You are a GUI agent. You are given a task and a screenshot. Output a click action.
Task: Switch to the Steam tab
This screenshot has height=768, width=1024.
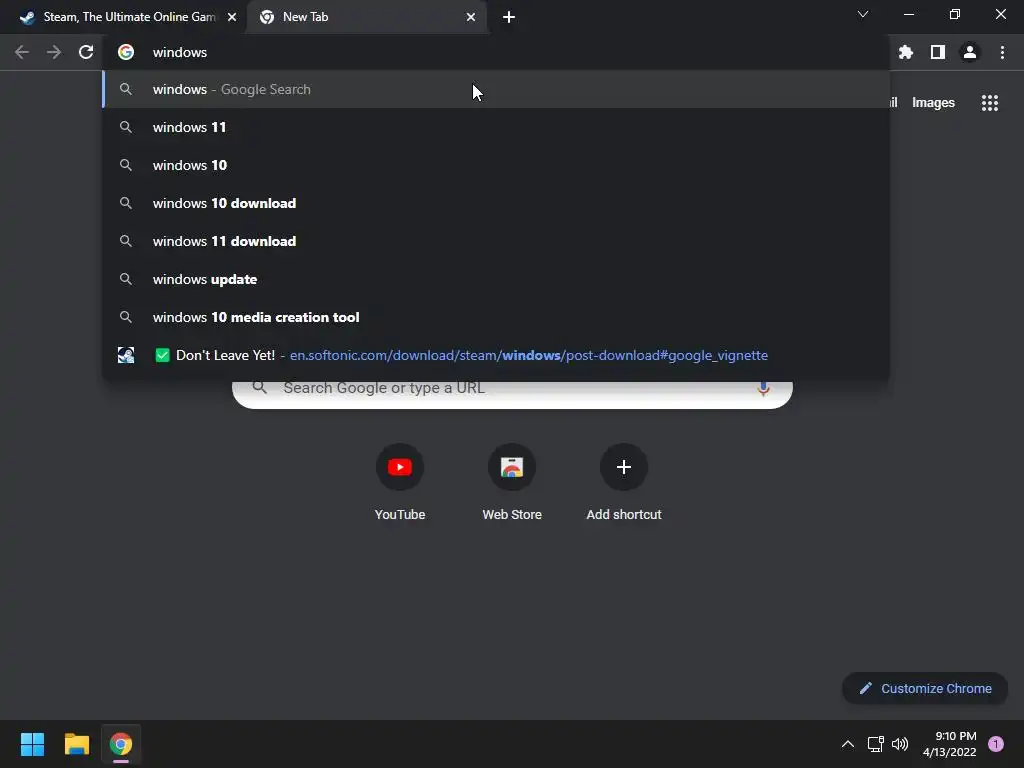coord(123,17)
